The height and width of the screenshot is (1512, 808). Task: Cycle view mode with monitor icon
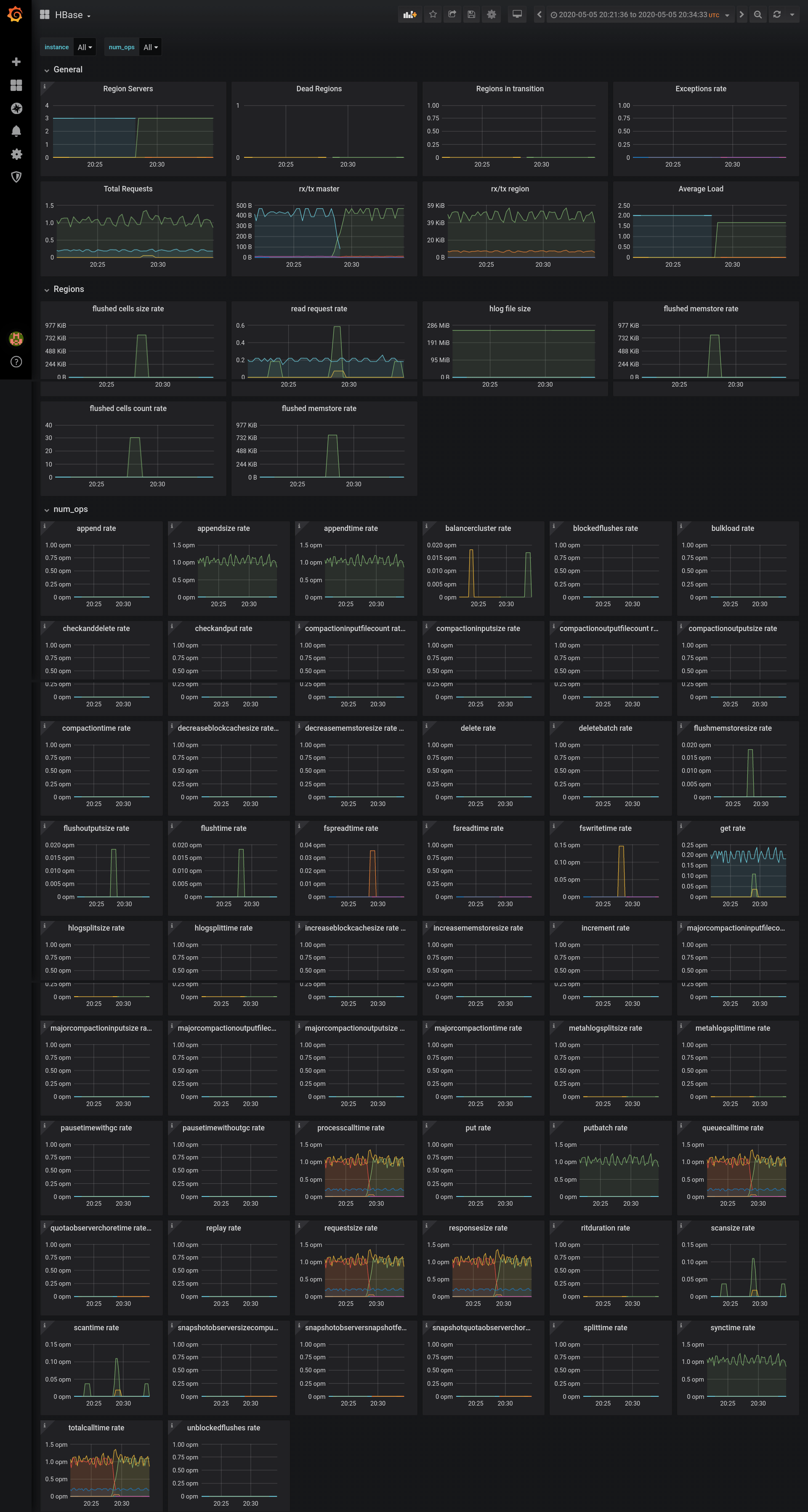[x=517, y=15]
